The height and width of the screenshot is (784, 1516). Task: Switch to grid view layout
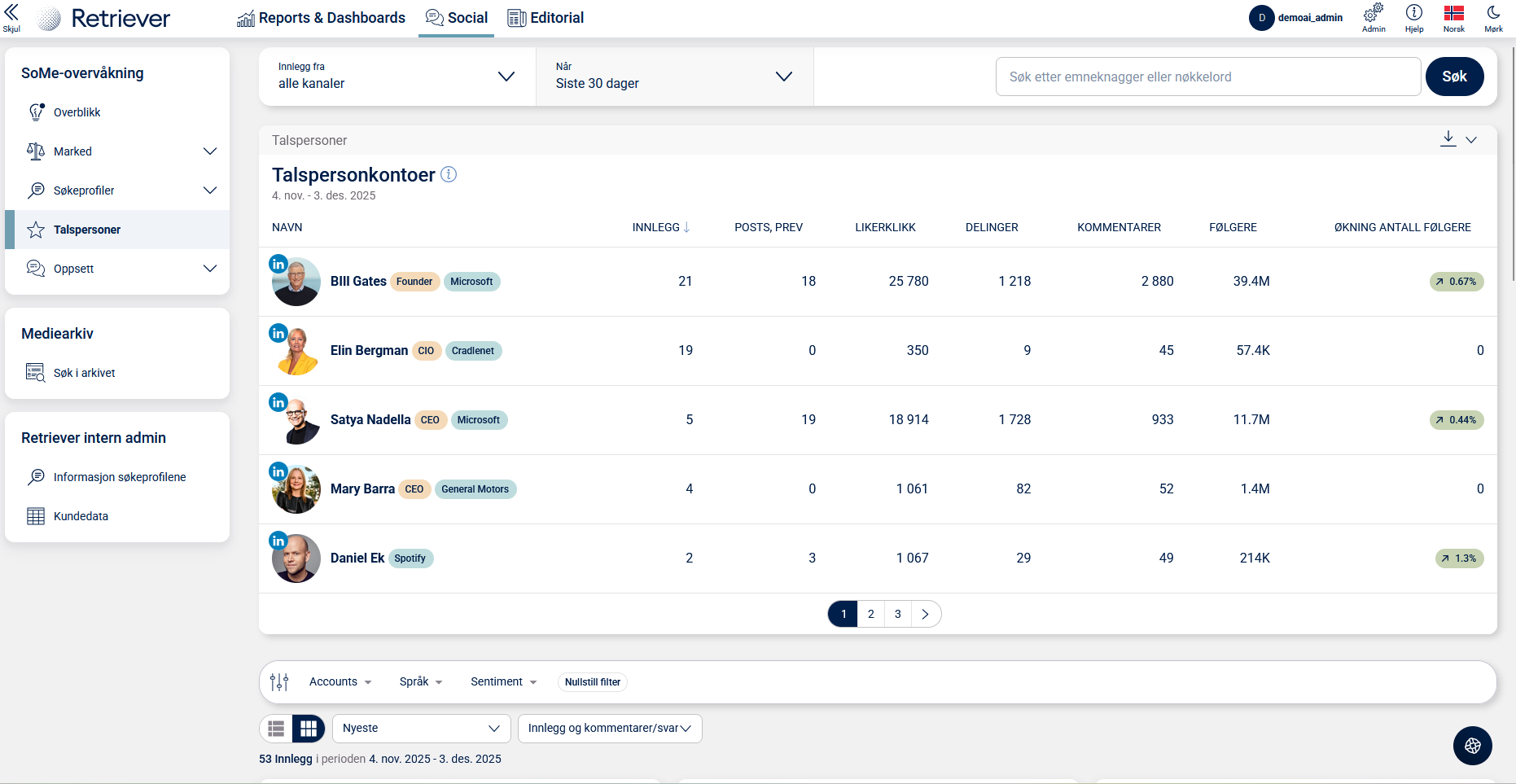tap(309, 729)
